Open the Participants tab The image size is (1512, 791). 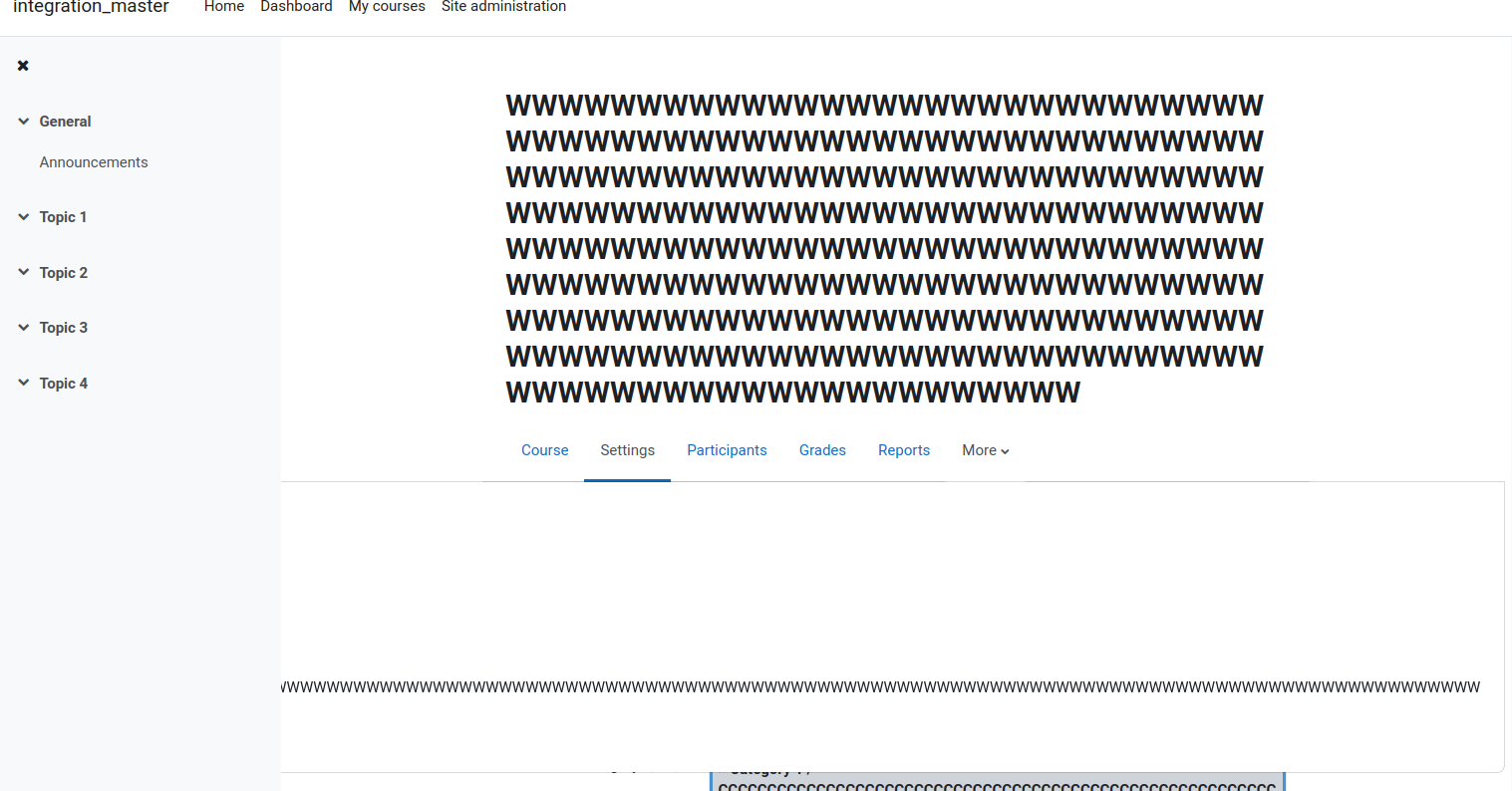[x=728, y=450]
